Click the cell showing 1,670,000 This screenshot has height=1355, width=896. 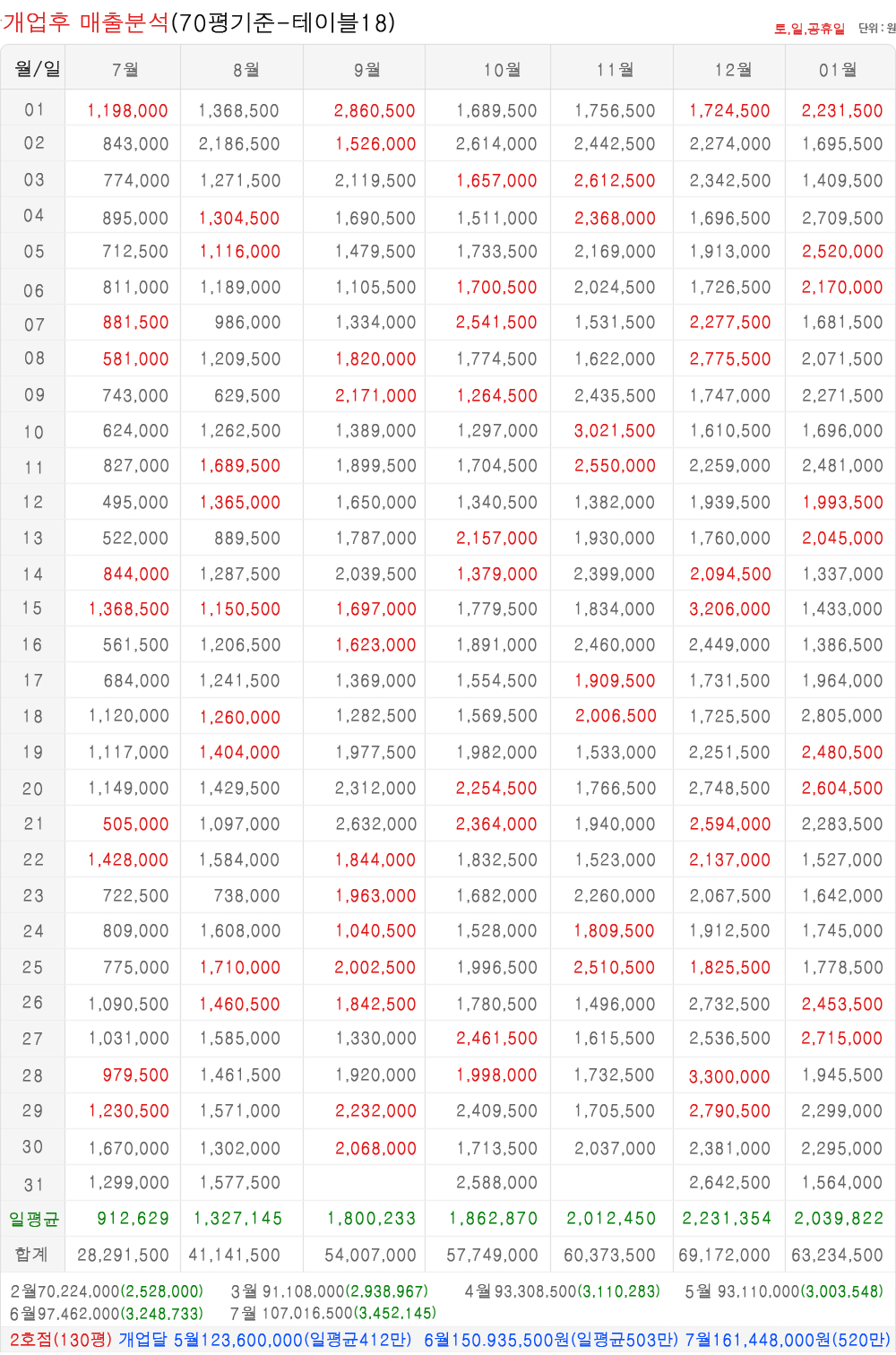point(128,1148)
